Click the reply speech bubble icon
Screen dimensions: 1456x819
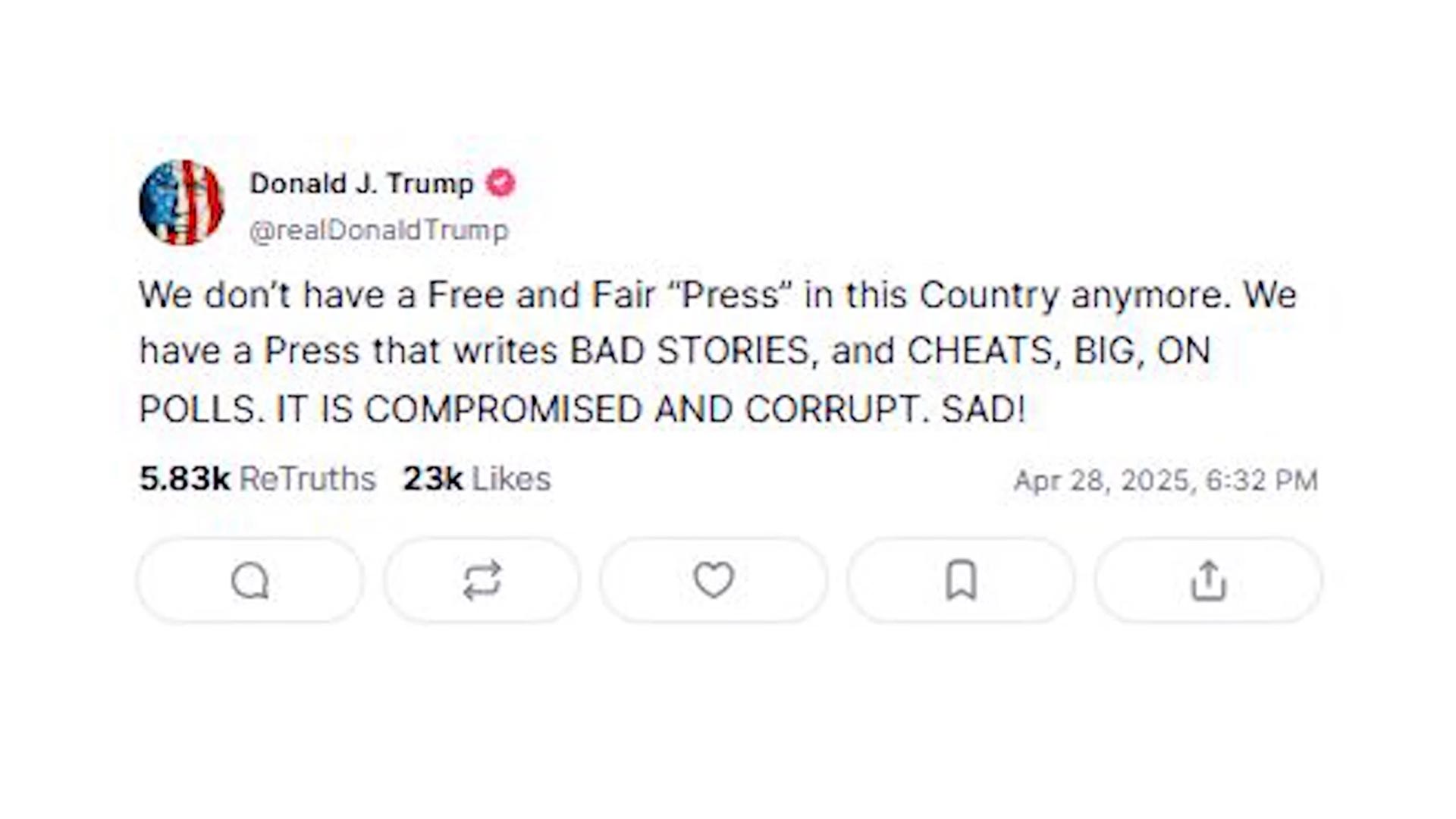250,582
